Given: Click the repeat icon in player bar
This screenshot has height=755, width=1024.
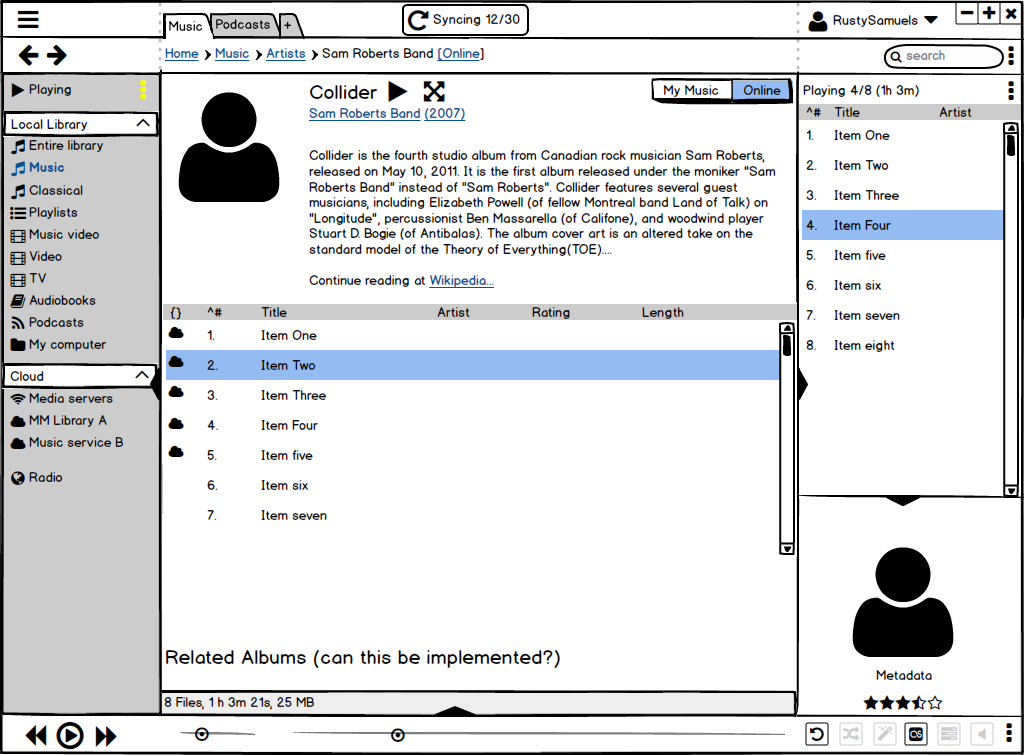Looking at the screenshot, I should (817, 735).
